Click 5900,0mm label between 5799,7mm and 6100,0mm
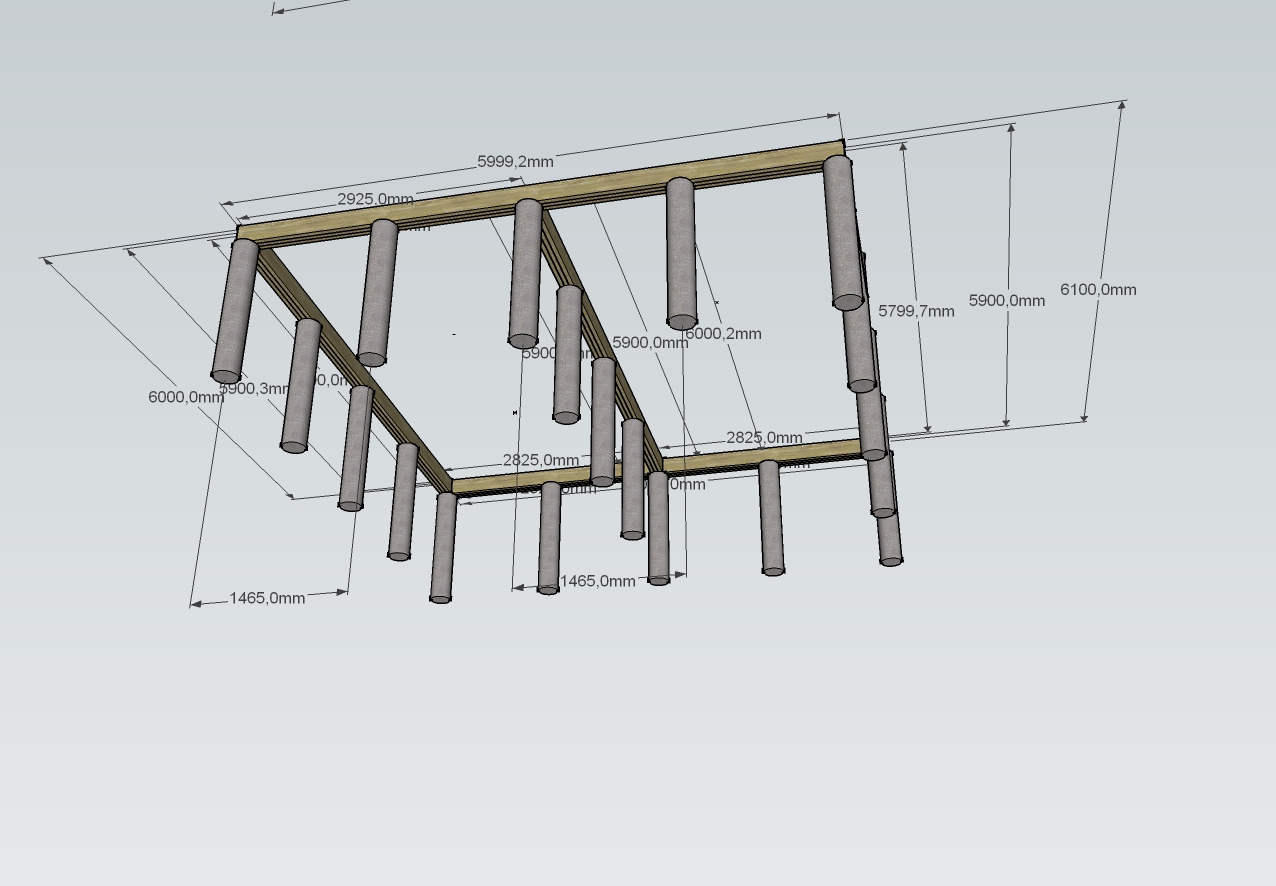This screenshot has height=886, width=1276. point(1007,300)
